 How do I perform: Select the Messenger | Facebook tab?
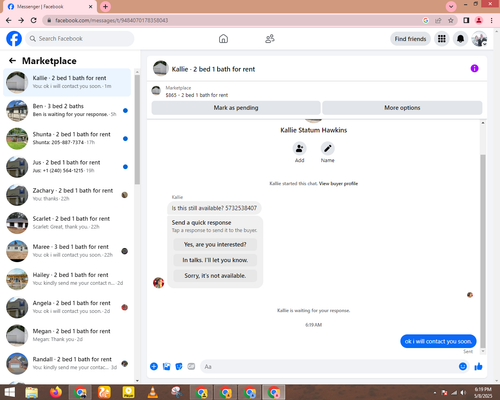coord(50,6)
